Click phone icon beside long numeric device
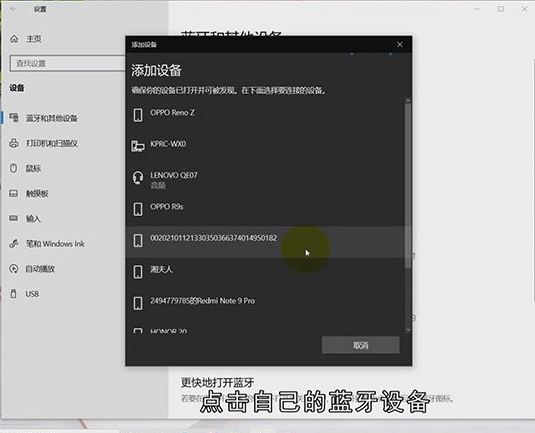The width and height of the screenshot is (535, 433). (138, 241)
